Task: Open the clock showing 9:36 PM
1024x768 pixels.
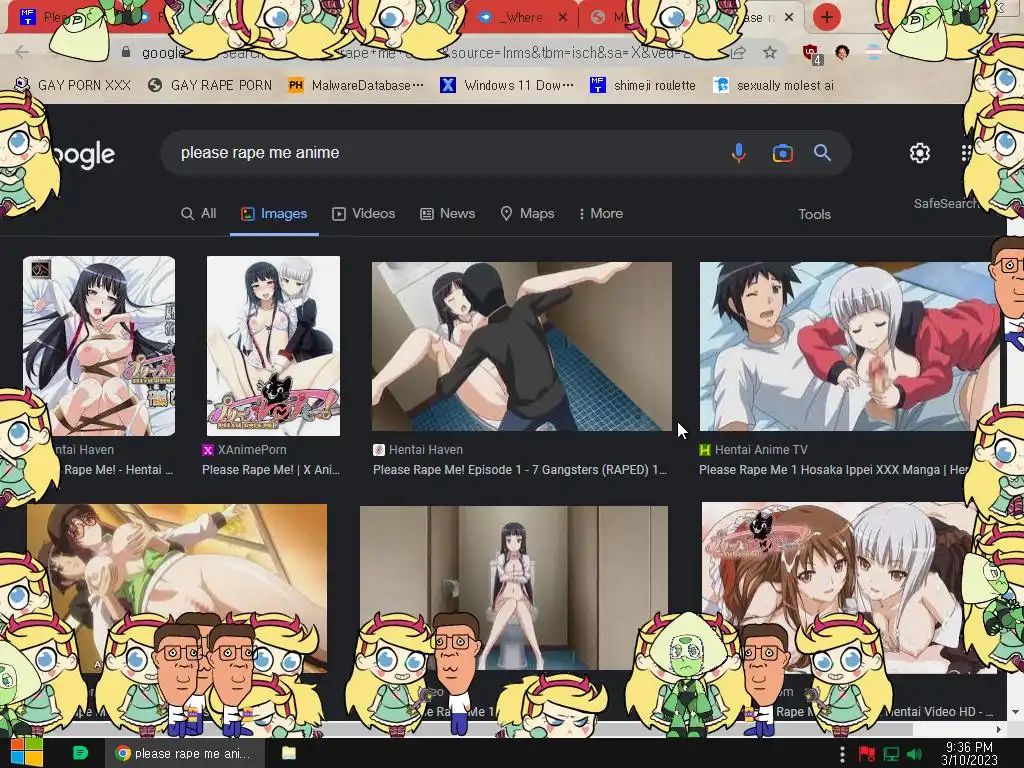Action: click(969, 753)
